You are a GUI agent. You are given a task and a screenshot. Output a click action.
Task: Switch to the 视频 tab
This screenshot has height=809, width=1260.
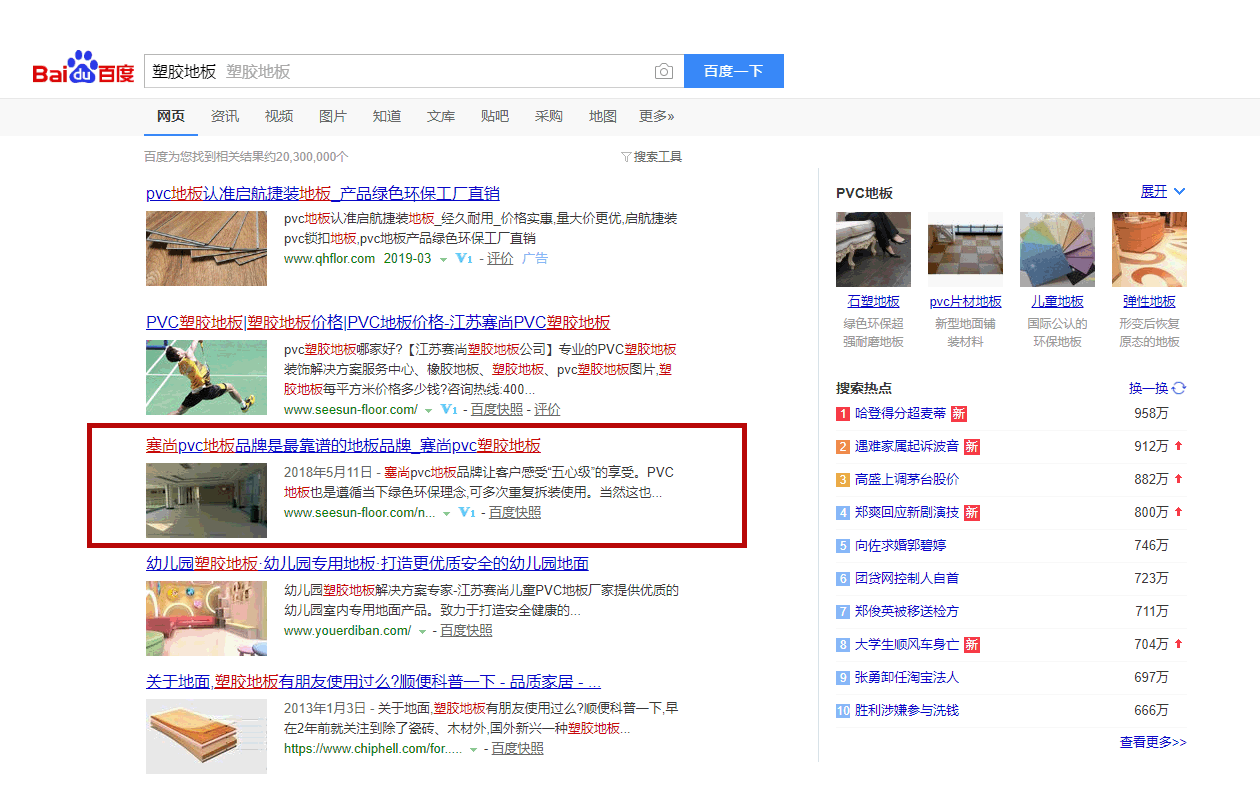279,116
